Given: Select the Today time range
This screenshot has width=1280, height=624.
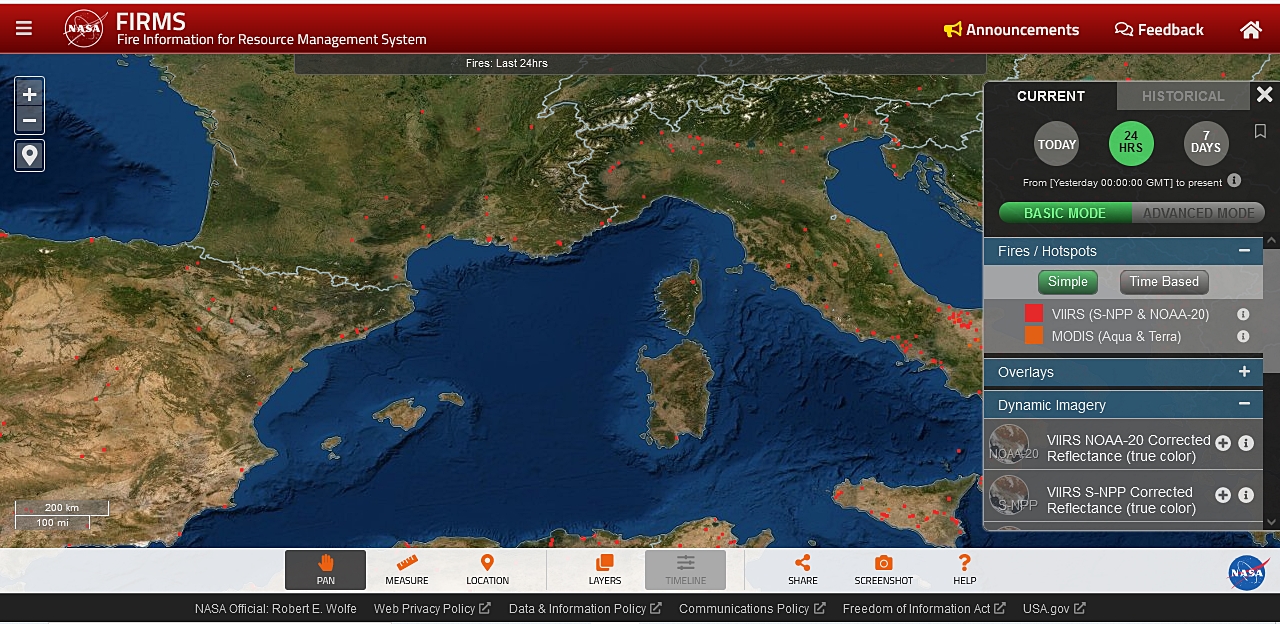Looking at the screenshot, I should 1056,144.
